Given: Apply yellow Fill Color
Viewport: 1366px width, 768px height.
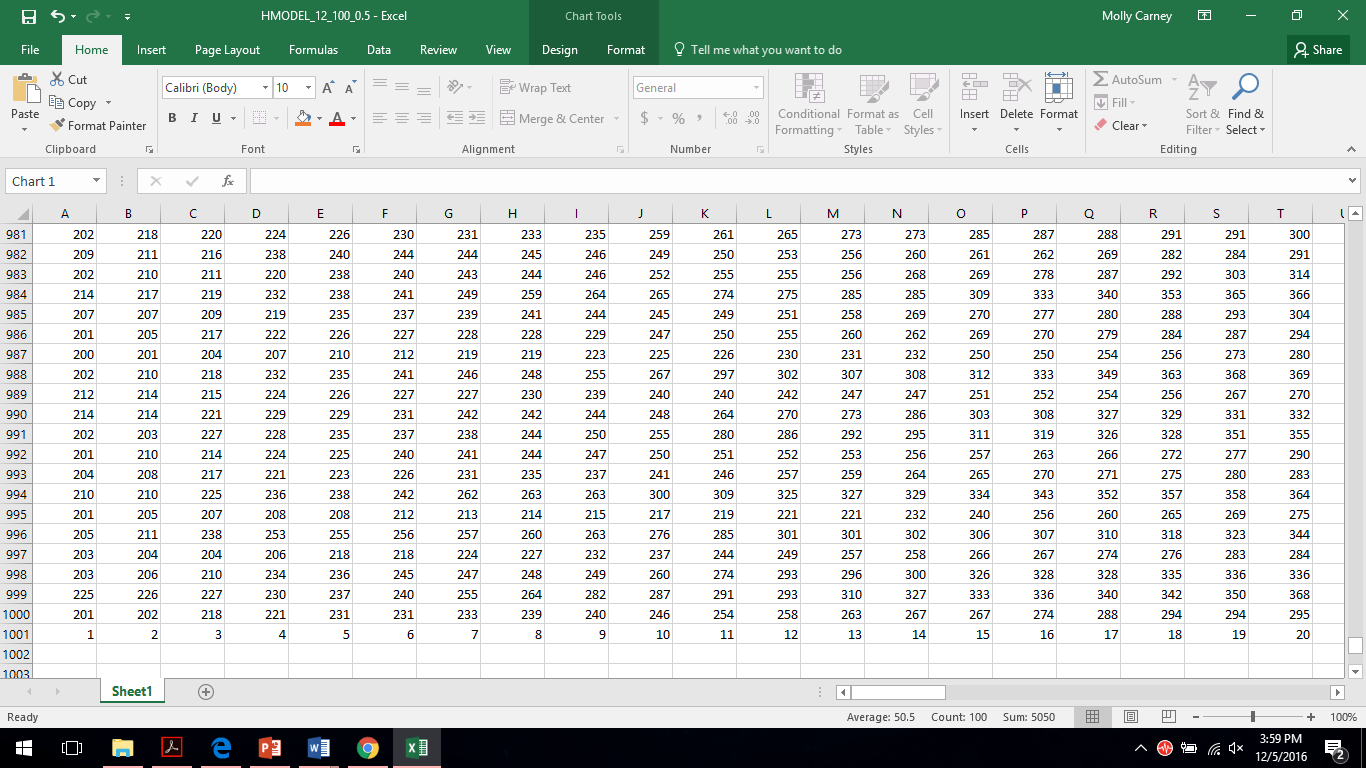Looking at the screenshot, I should [304, 118].
